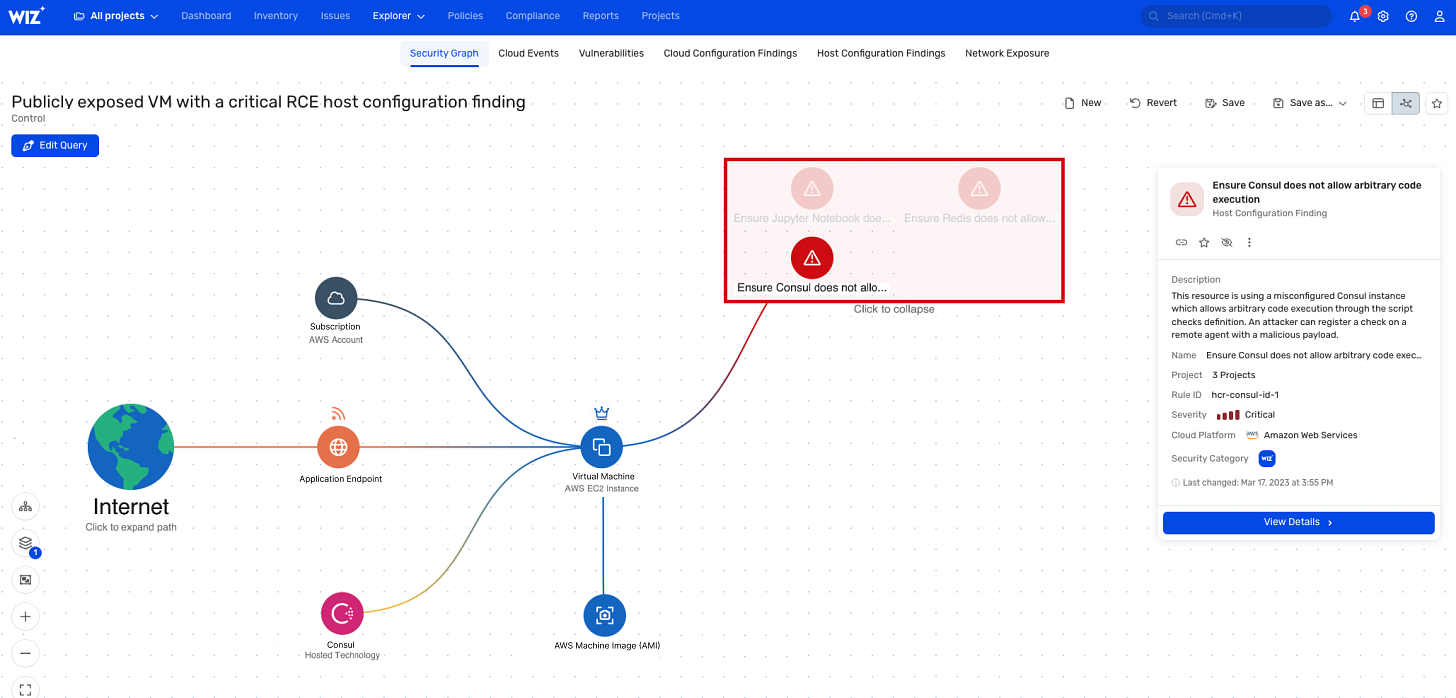Select the Jupyter Notebook finding node
1456x698 pixels.
pos(812,188)
